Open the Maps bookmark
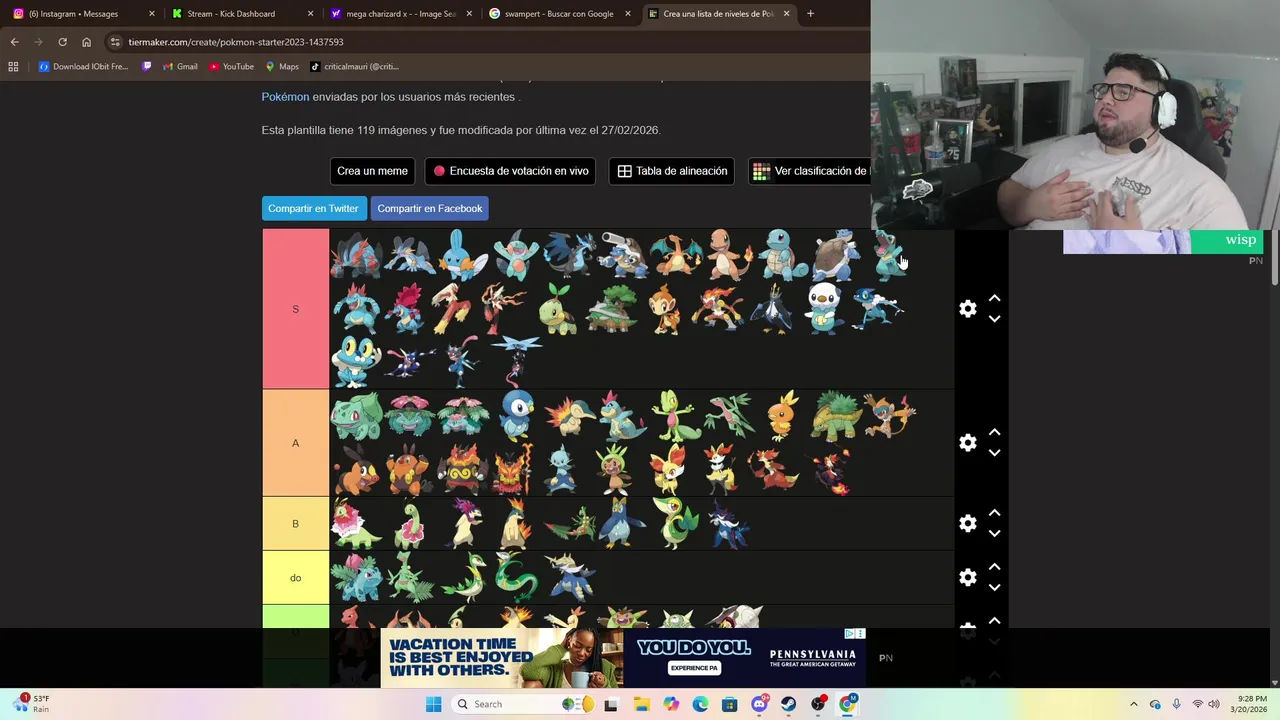 282,67
